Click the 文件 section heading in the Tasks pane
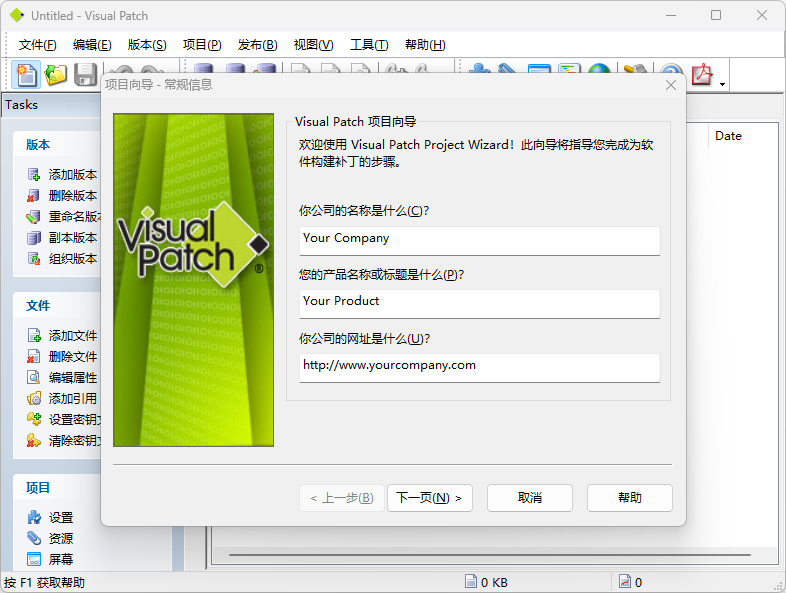This screenshot has height=593, width=786. point(38,306)
